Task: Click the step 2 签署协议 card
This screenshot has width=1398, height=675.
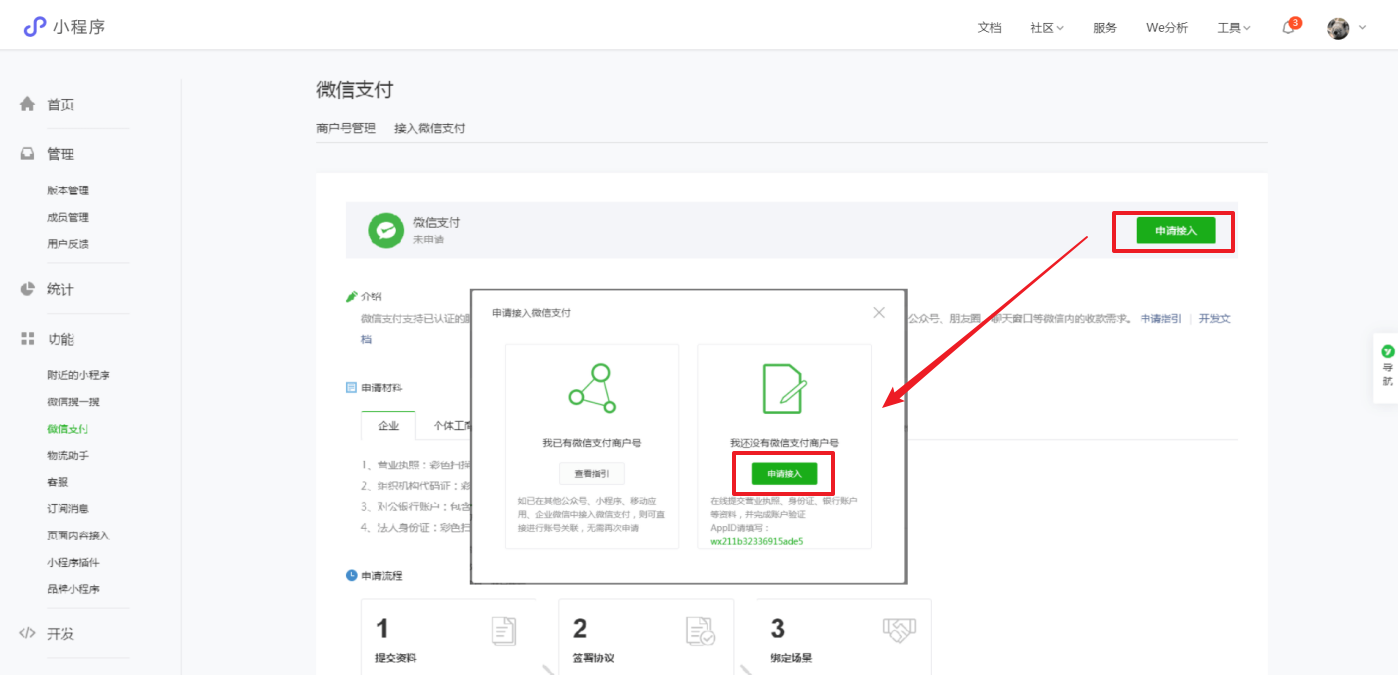Action: [x=646, y=637]
